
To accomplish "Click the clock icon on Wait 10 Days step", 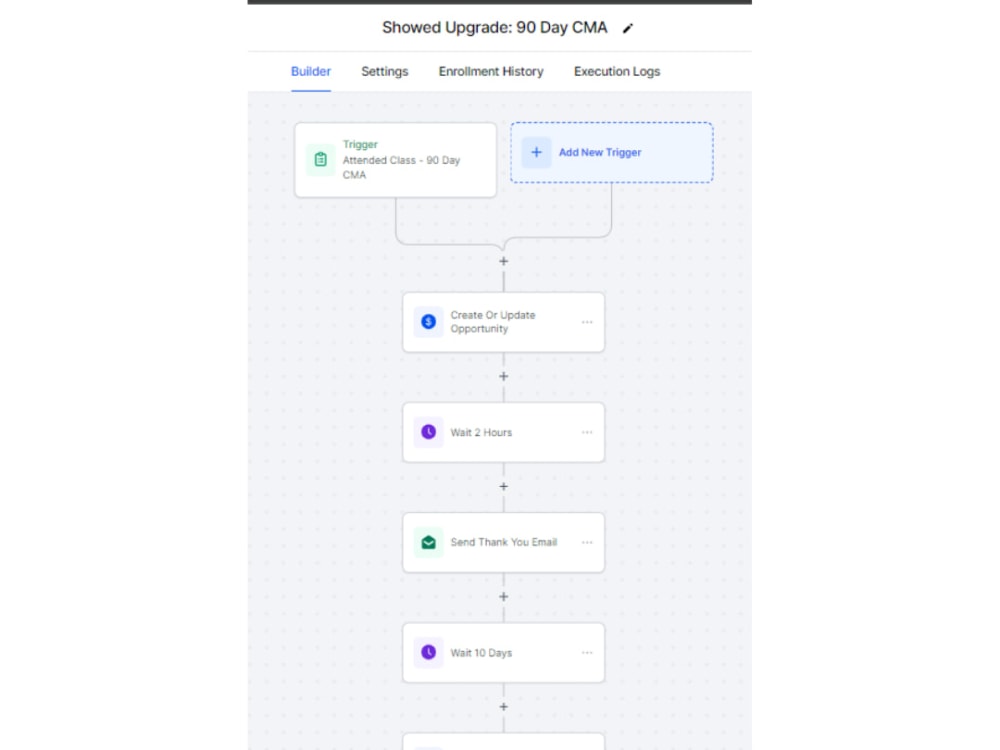I will (x=428, y=652).
